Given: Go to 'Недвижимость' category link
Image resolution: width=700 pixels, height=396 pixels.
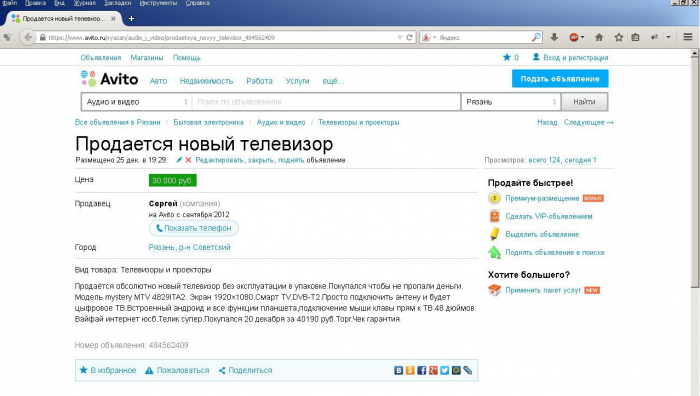Looking at the screenshot, I should click(206, 81).
